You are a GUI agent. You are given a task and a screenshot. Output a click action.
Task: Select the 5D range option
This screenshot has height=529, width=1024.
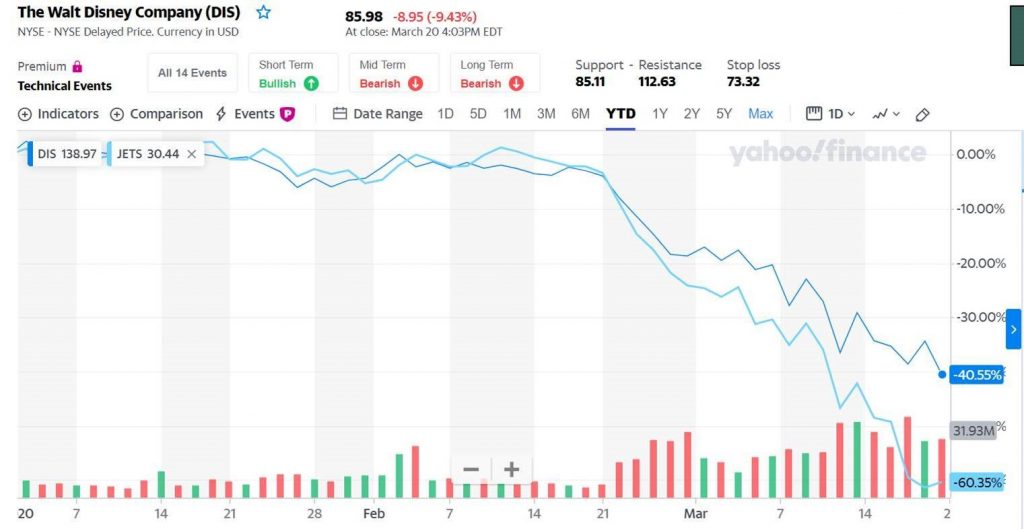[x=478, y=114]
